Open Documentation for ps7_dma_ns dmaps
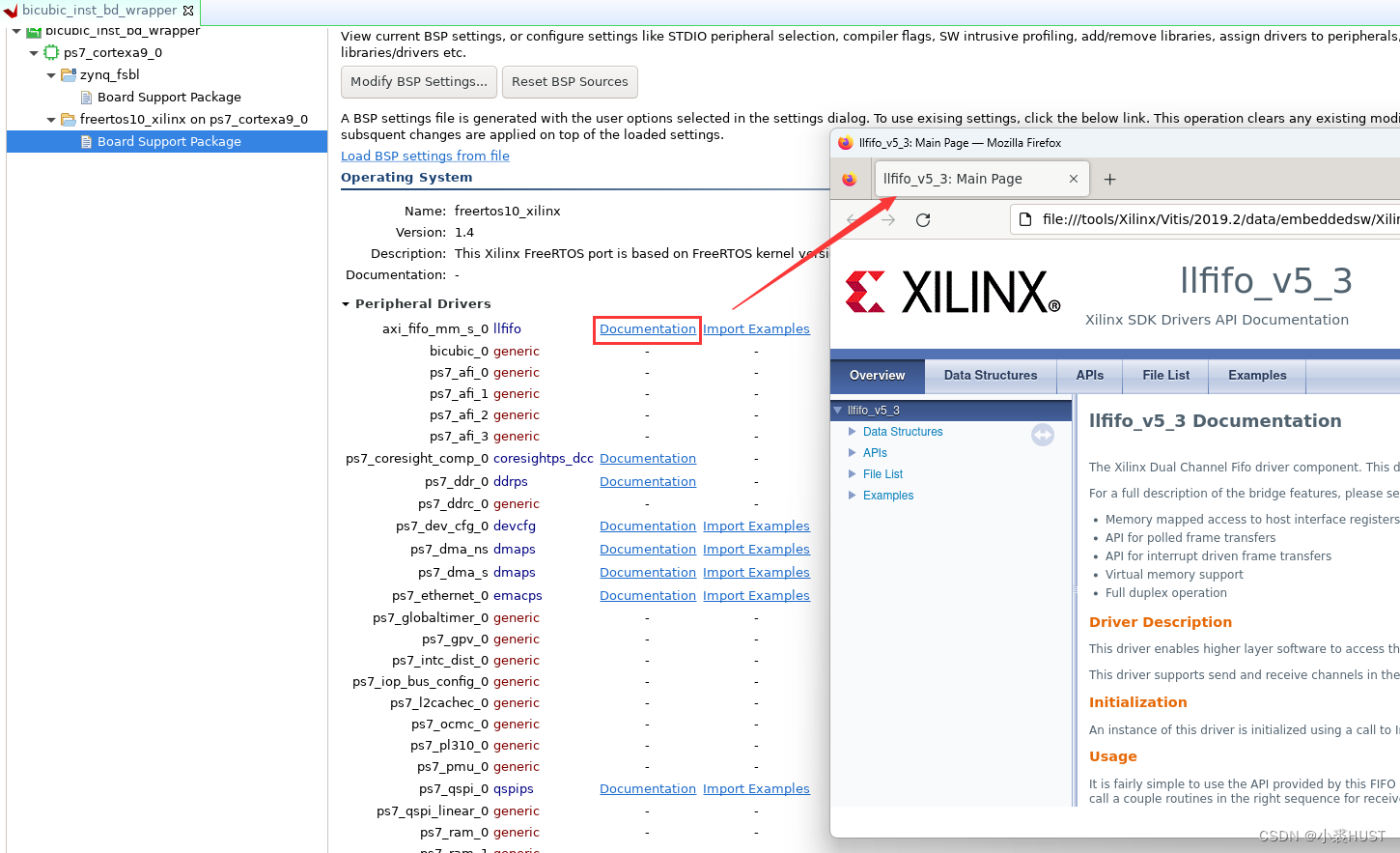1400x853 pixels. (x=648, y=550)
